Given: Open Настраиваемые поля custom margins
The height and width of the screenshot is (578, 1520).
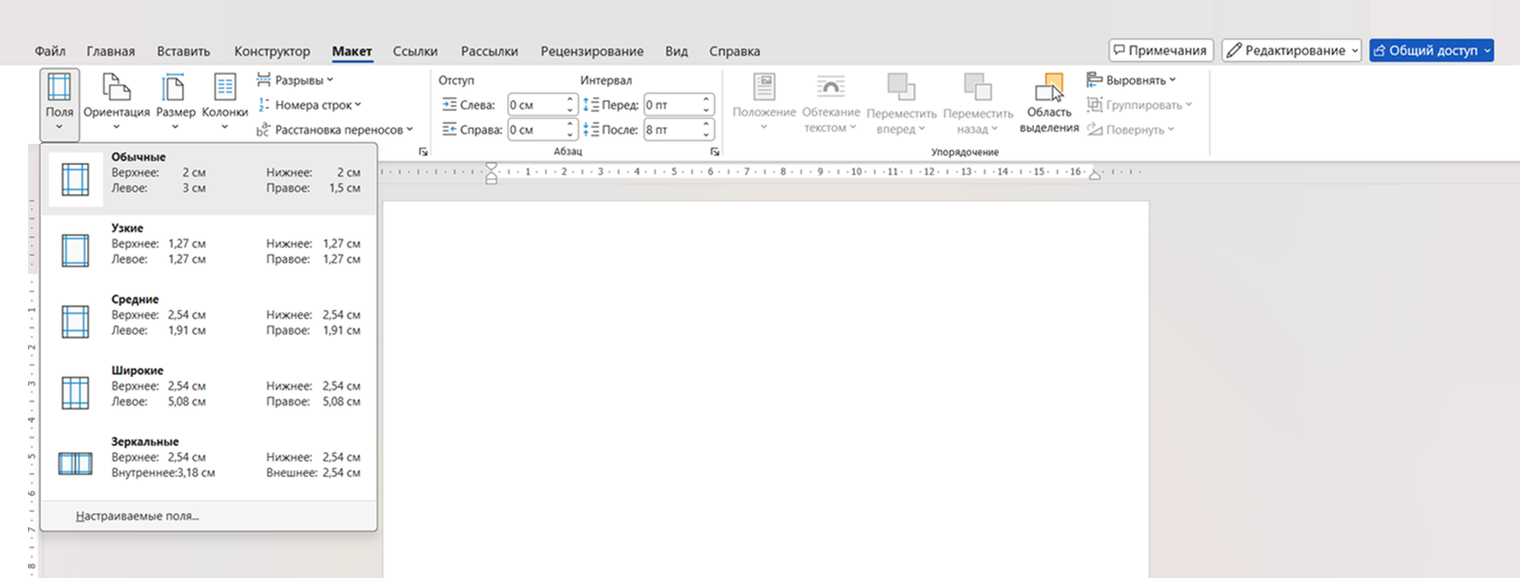Looking at the screenshot, I should pyautogui.click(x=138, y=517).
